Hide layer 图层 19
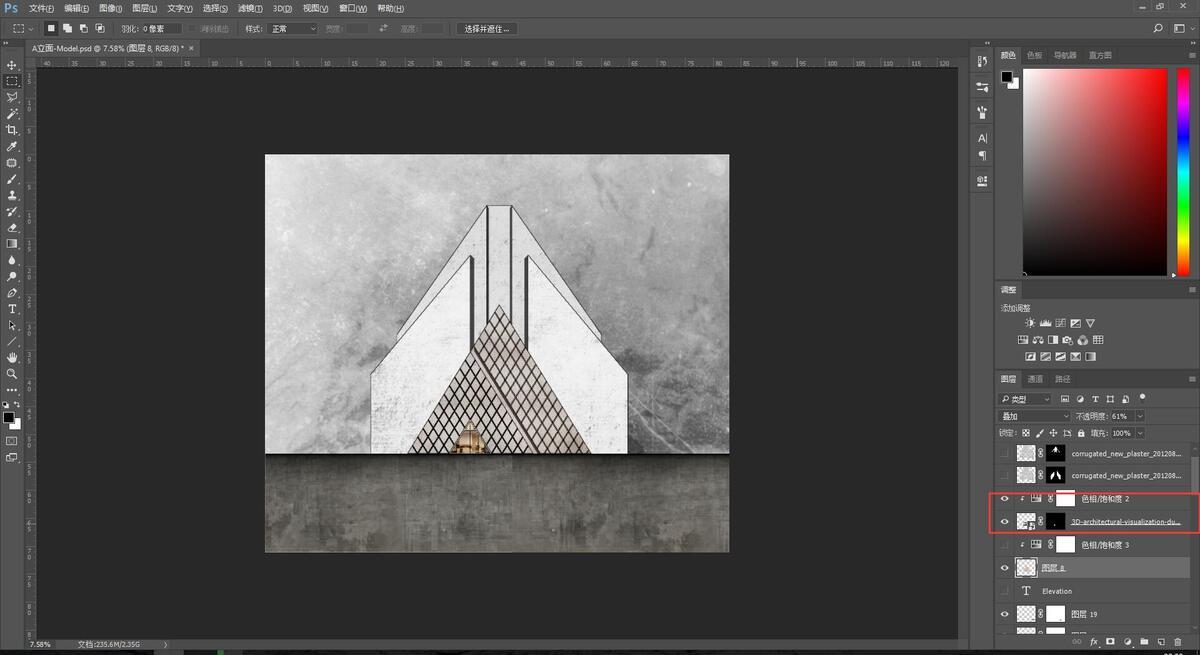 1005,614
